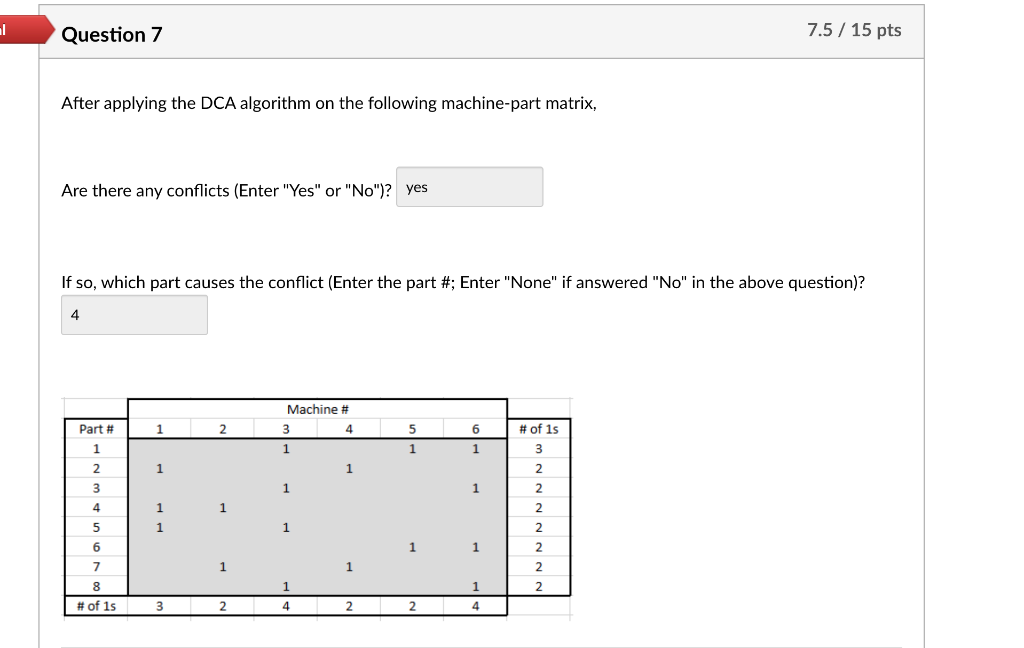Click the Part 8 row label
1024x648 pixels.
96,586
